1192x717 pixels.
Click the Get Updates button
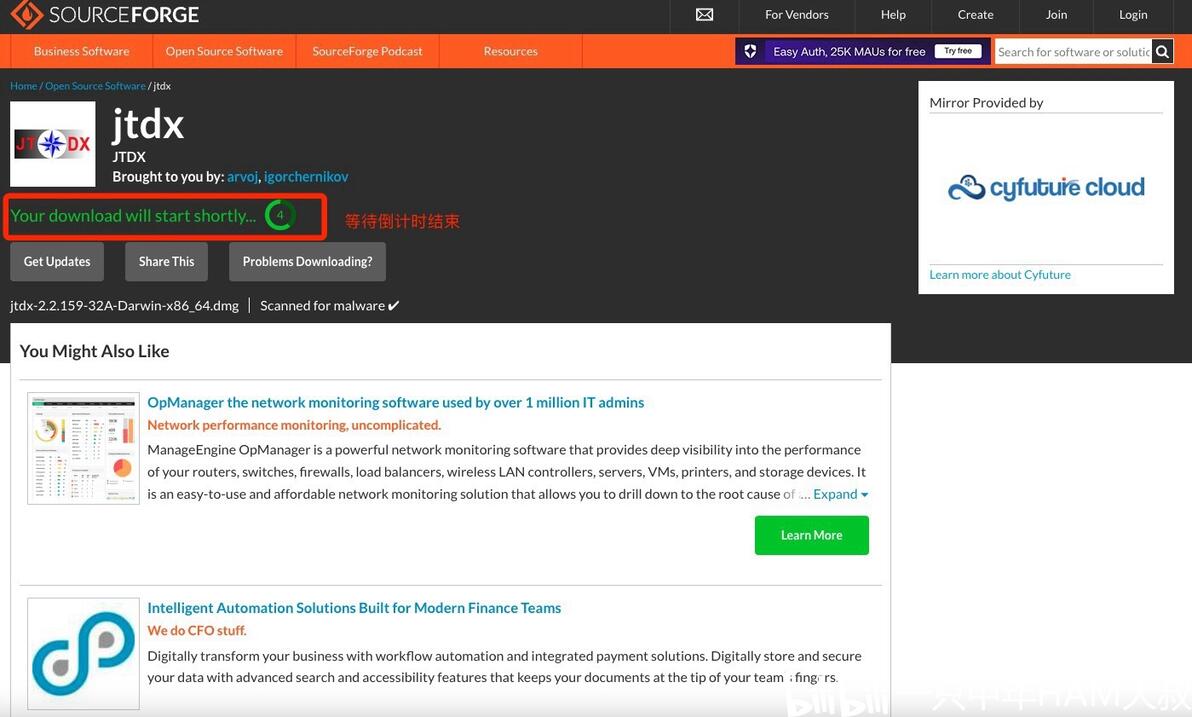[57, 262]
